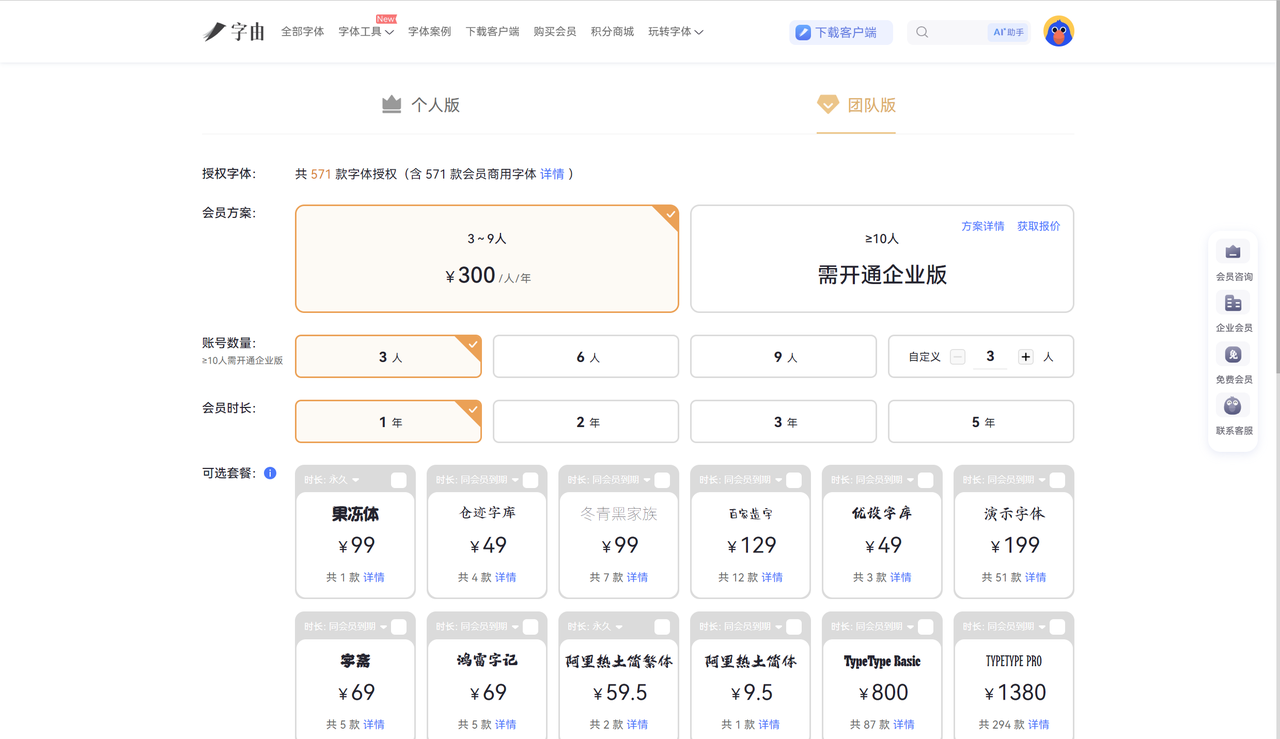Click the 字由 logo icon
The height and width of the screenshot is (739, 1280).
tap(215, 32)
